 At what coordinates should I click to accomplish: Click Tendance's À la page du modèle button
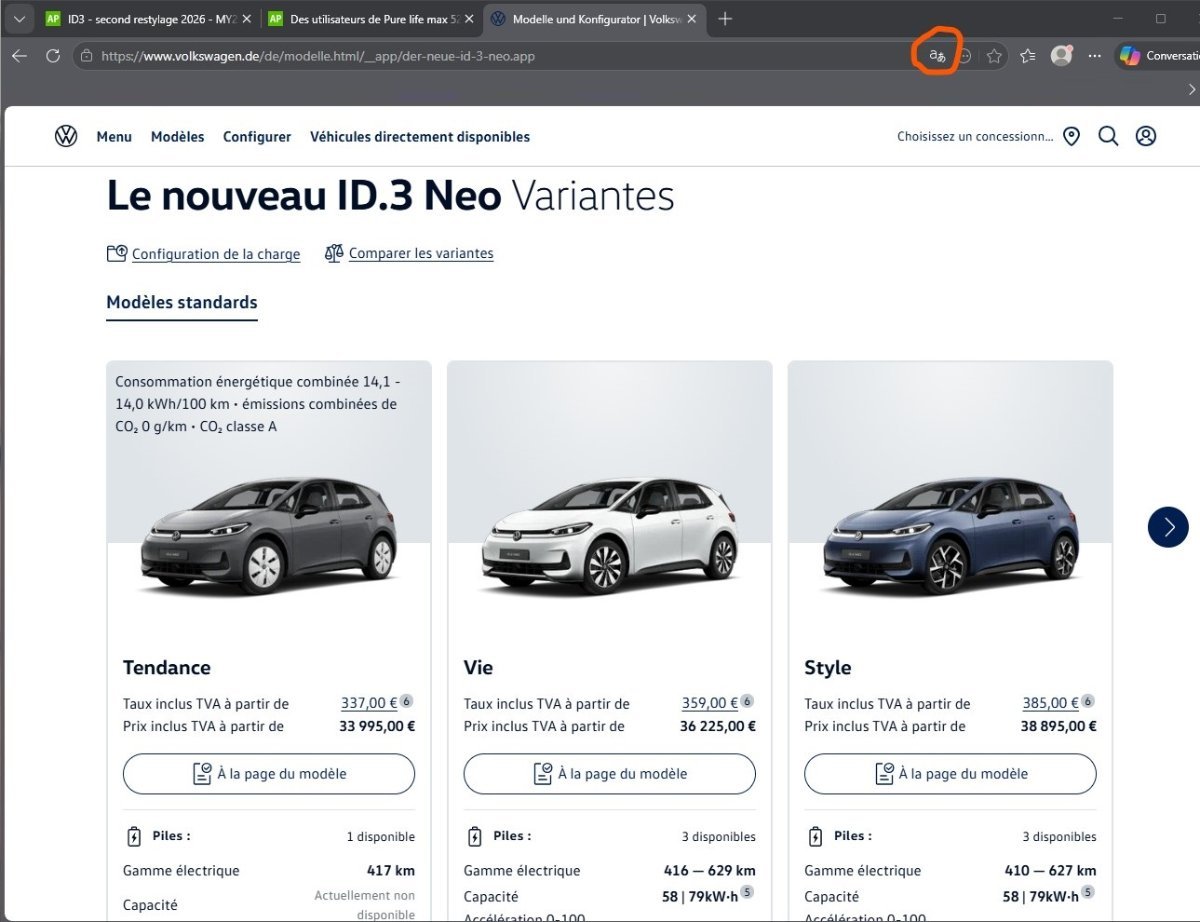(269, 774)
